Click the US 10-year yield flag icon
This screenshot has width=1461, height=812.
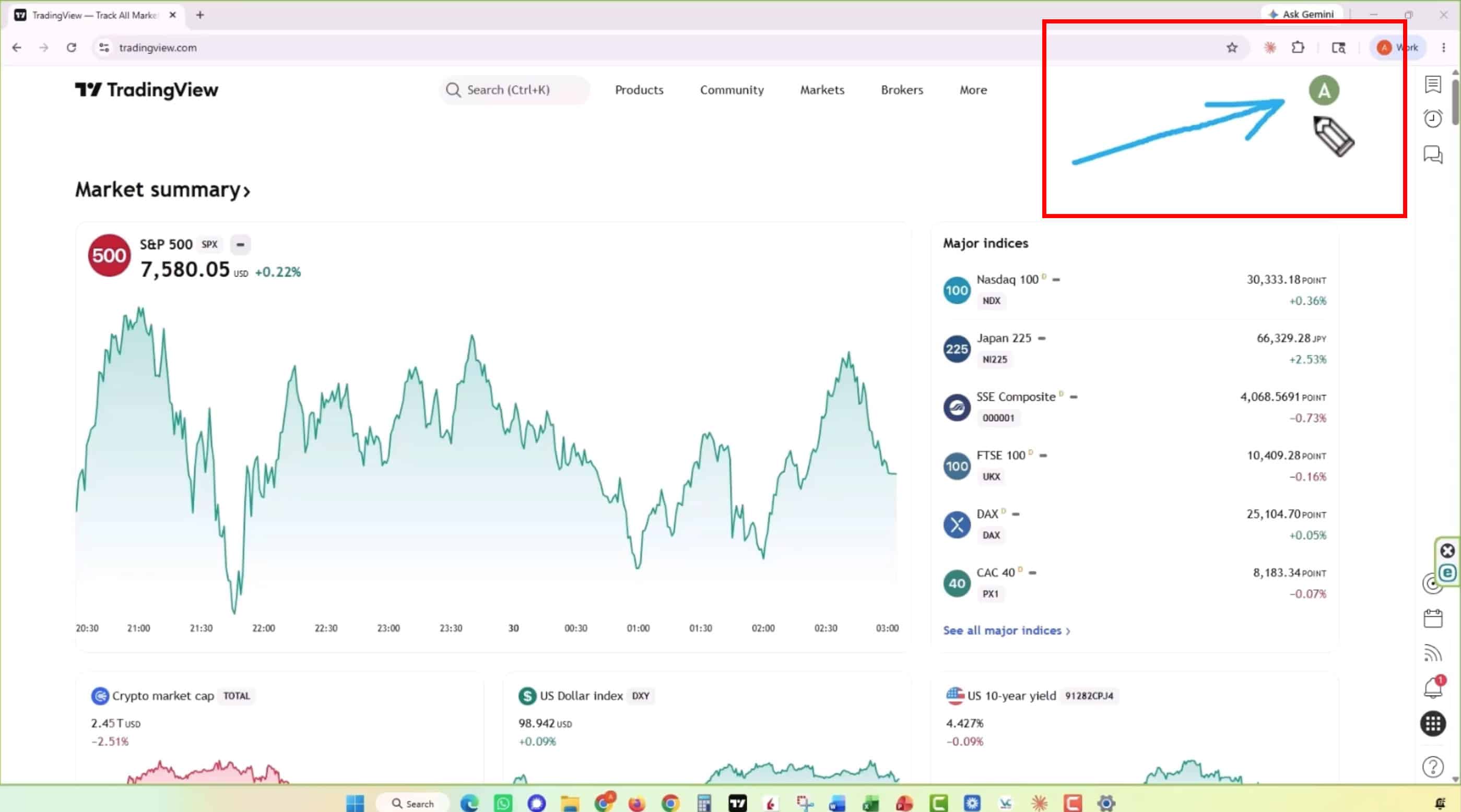(x=955, y=696)
